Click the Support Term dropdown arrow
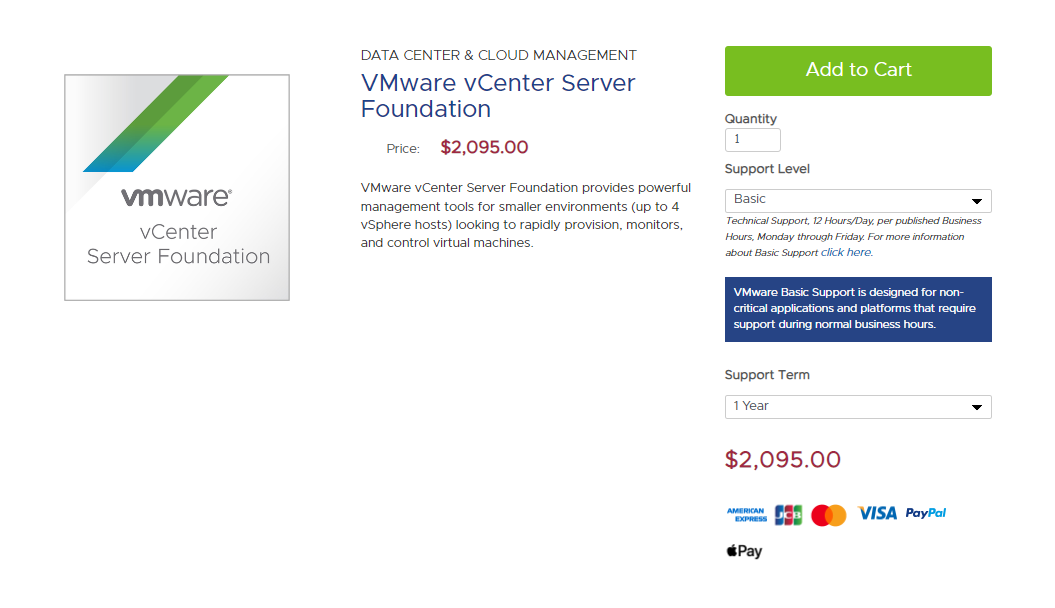 click(x=977, y=408)
